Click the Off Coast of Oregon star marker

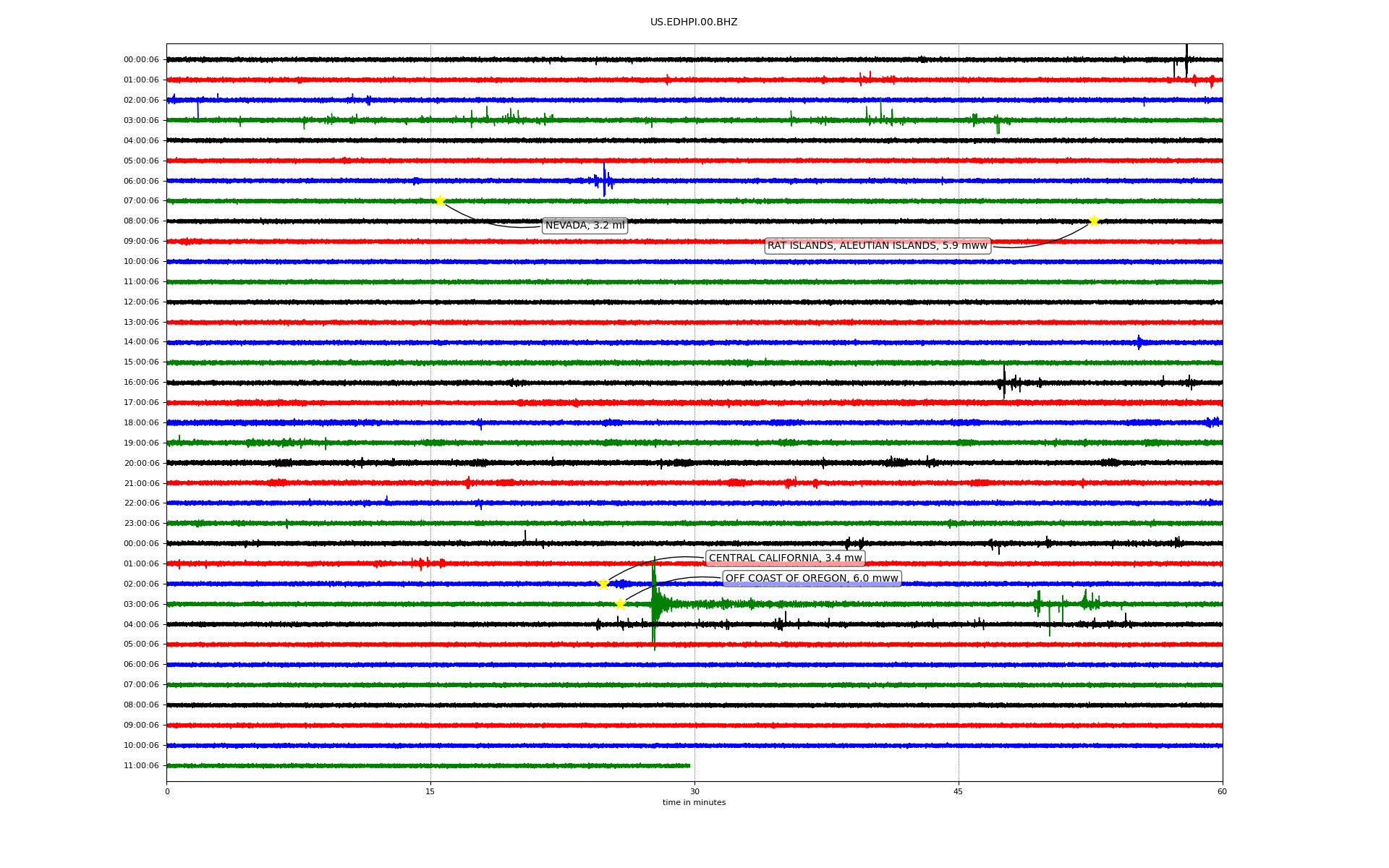click(x=620, y=604)
